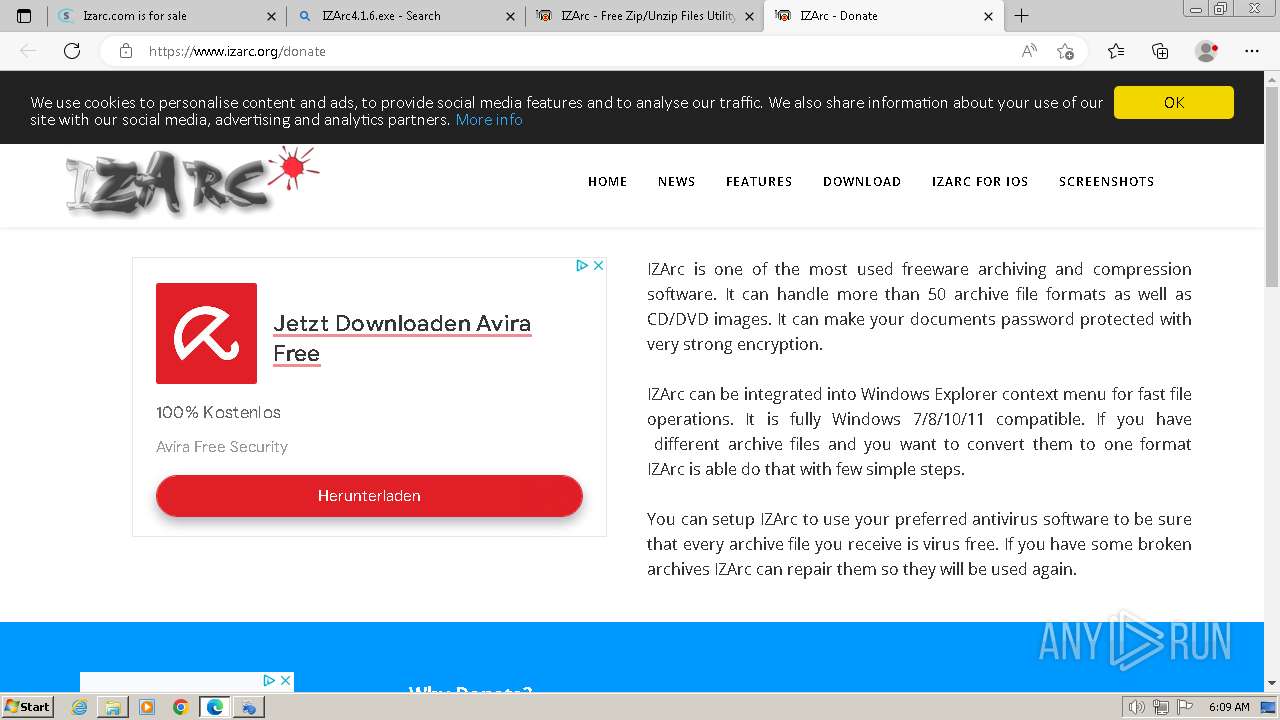This screenshot has height=720, width=1280.
Task: Open media player taskbar icon
Action: tap(147, 707)
